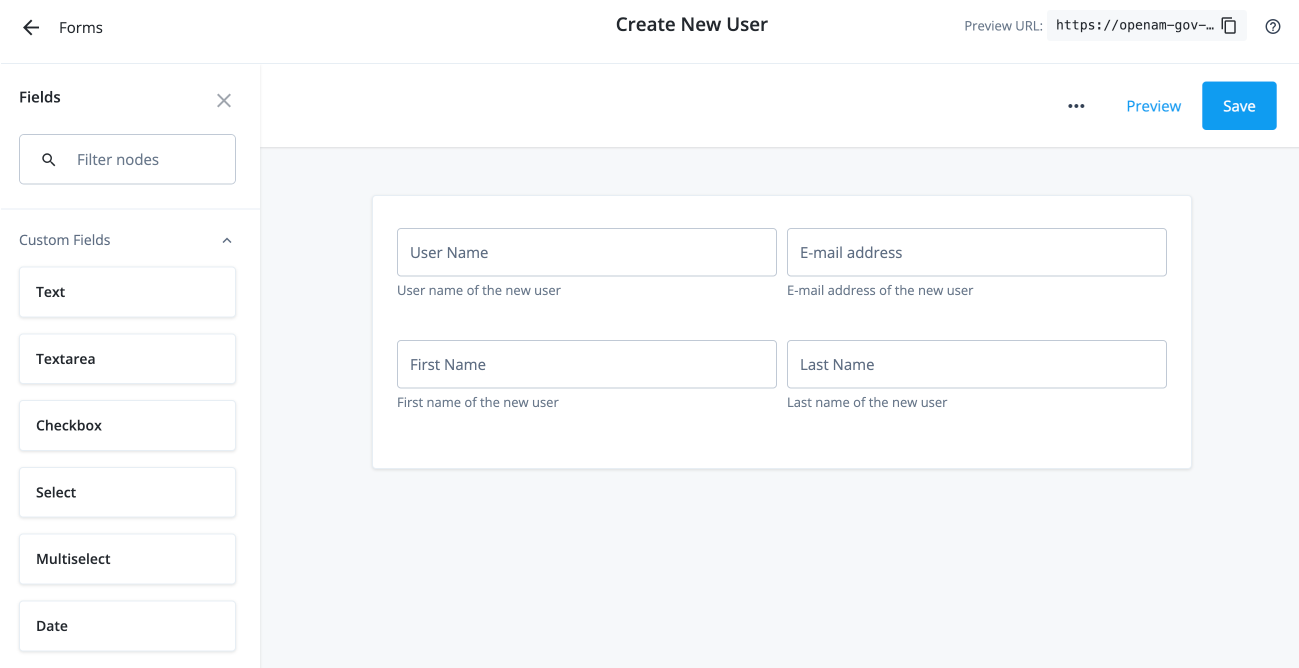The height and width of the screenshot is (668, 1299).
Task: Collapse the Custom Fields section
Action: click(226, 240)
